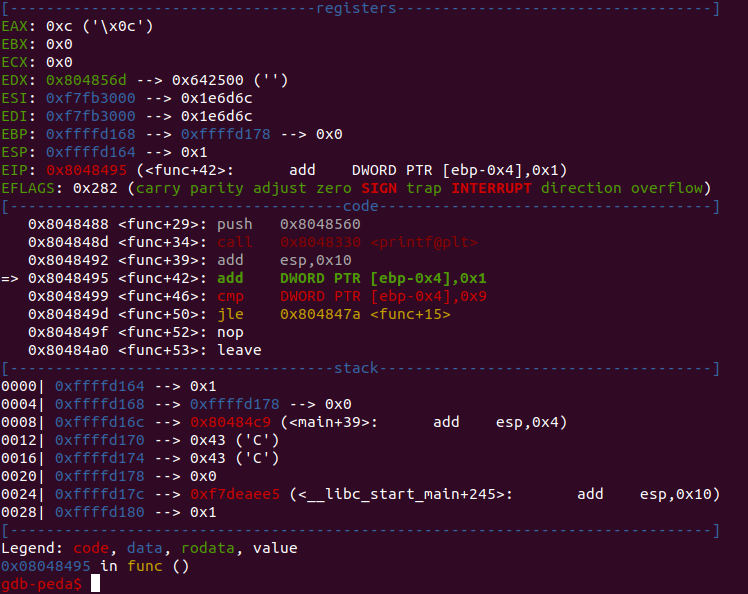Click the registers section header

(356, 8)
